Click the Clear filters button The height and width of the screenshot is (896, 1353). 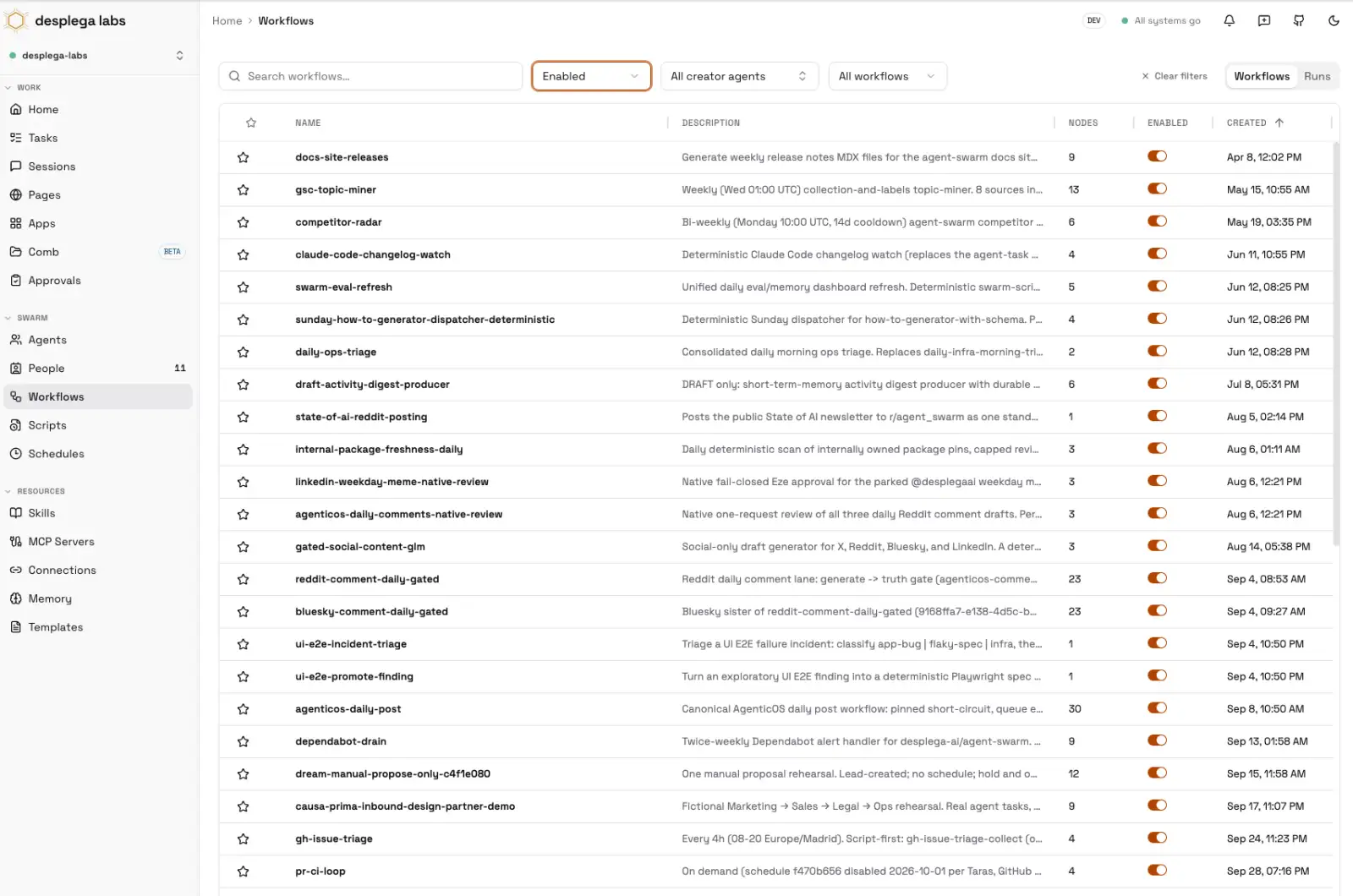1175,76
